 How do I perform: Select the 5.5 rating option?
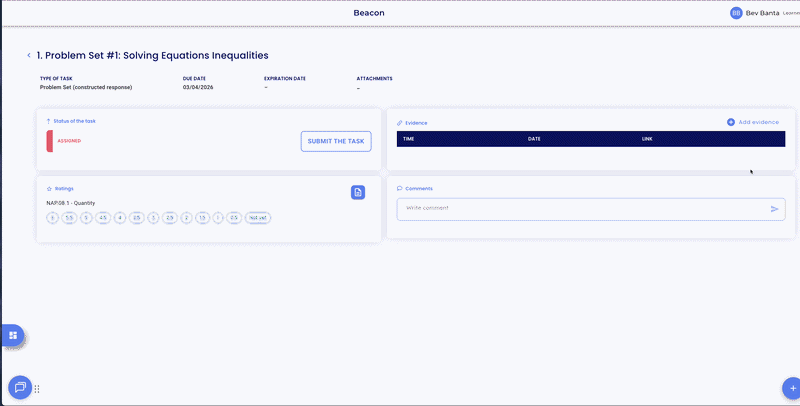coord(69,217)
